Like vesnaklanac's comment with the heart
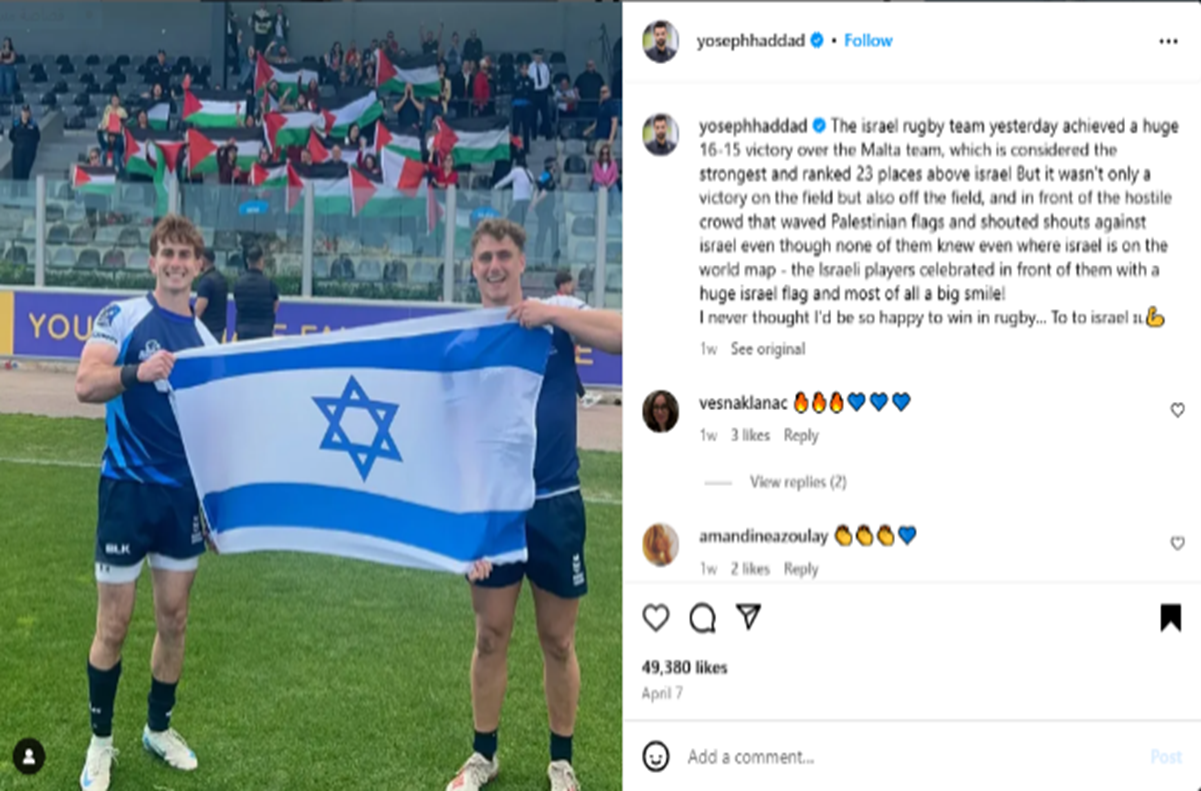Viewport: 1201px width, 791px height. point(1177,410)
